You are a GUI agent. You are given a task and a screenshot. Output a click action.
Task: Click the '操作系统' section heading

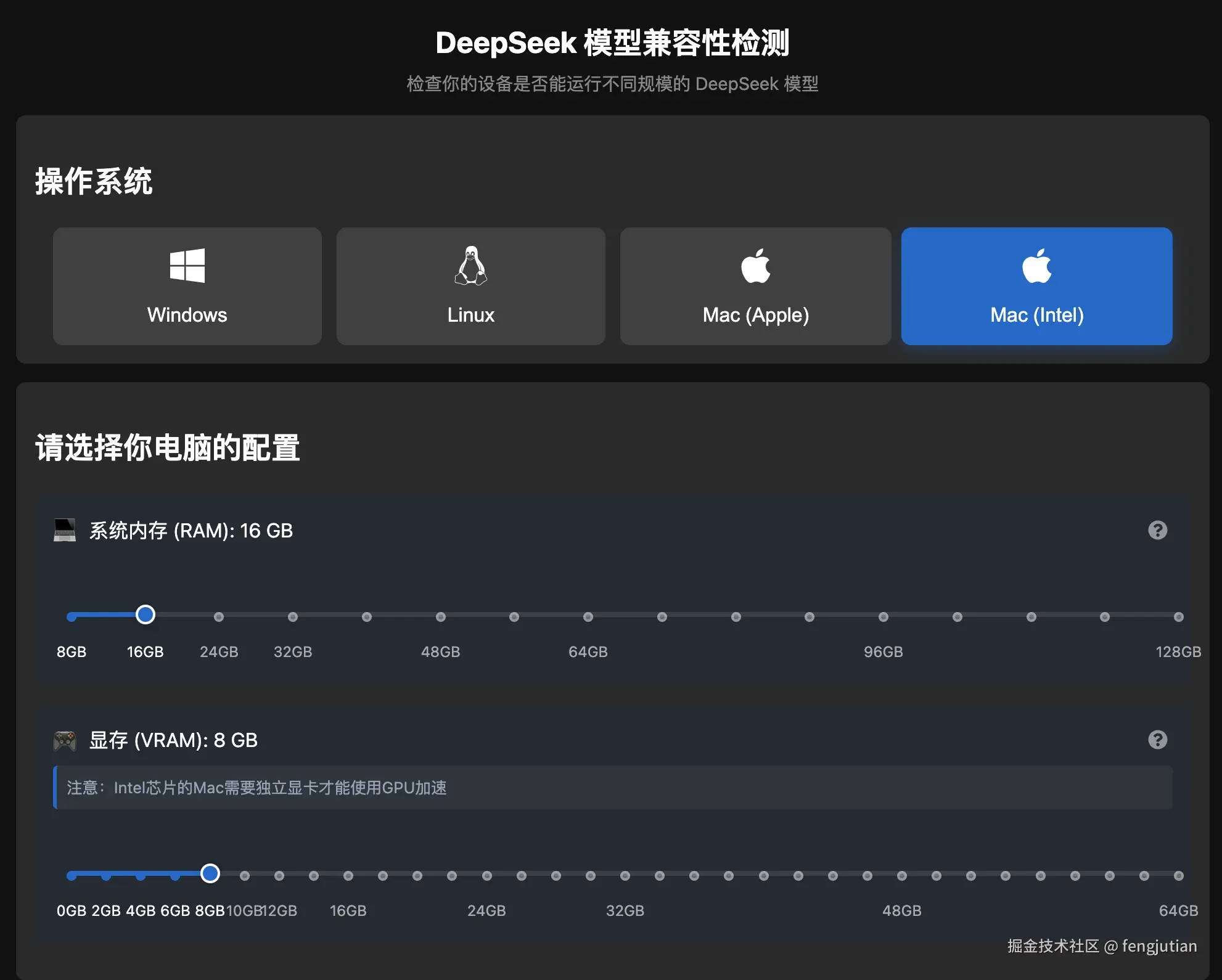click(x=94, y=181)
